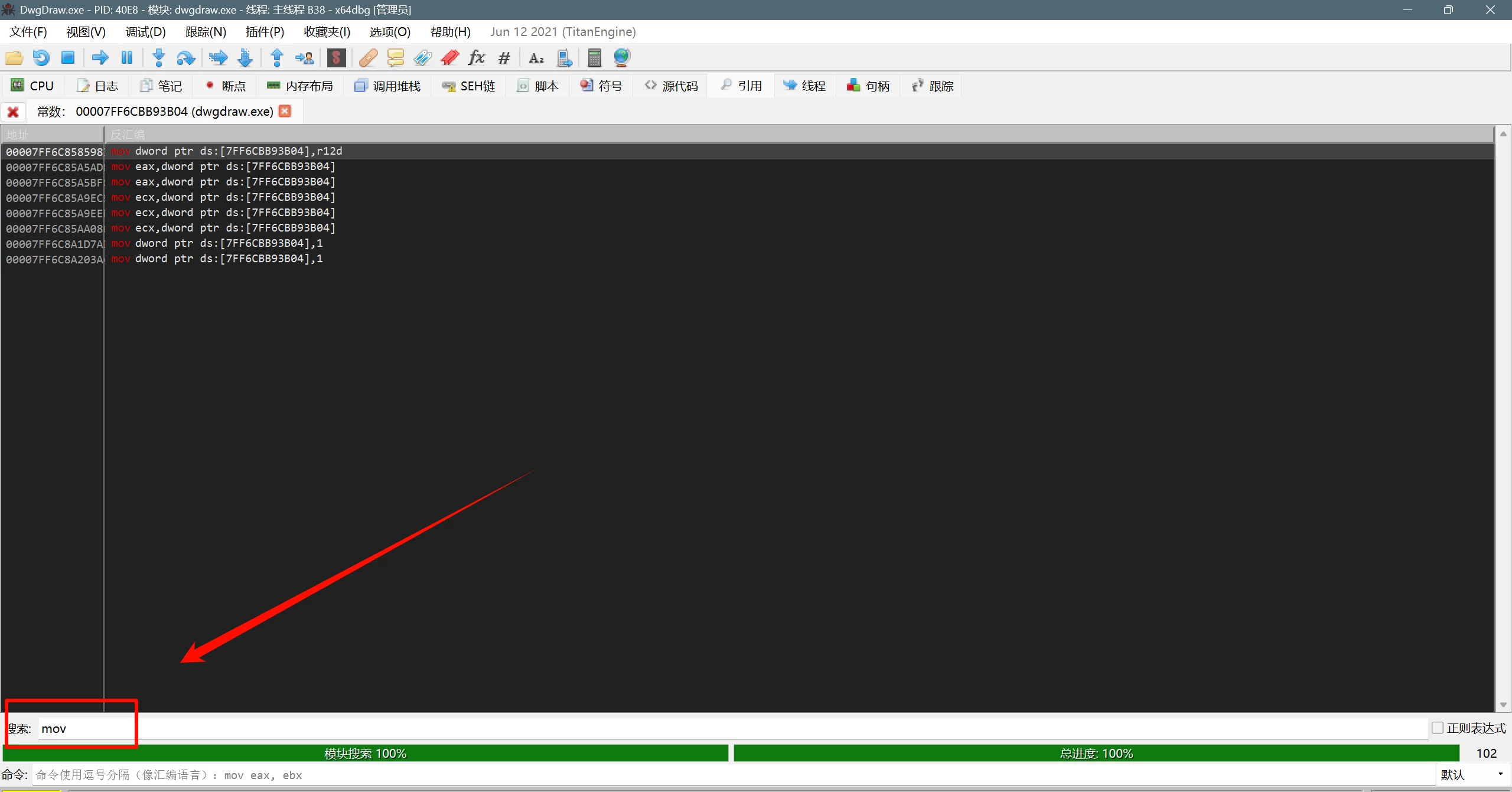Open the patches band-aid icon
This screenshot has width=1512, height=792.
click(x=368, y=58)
